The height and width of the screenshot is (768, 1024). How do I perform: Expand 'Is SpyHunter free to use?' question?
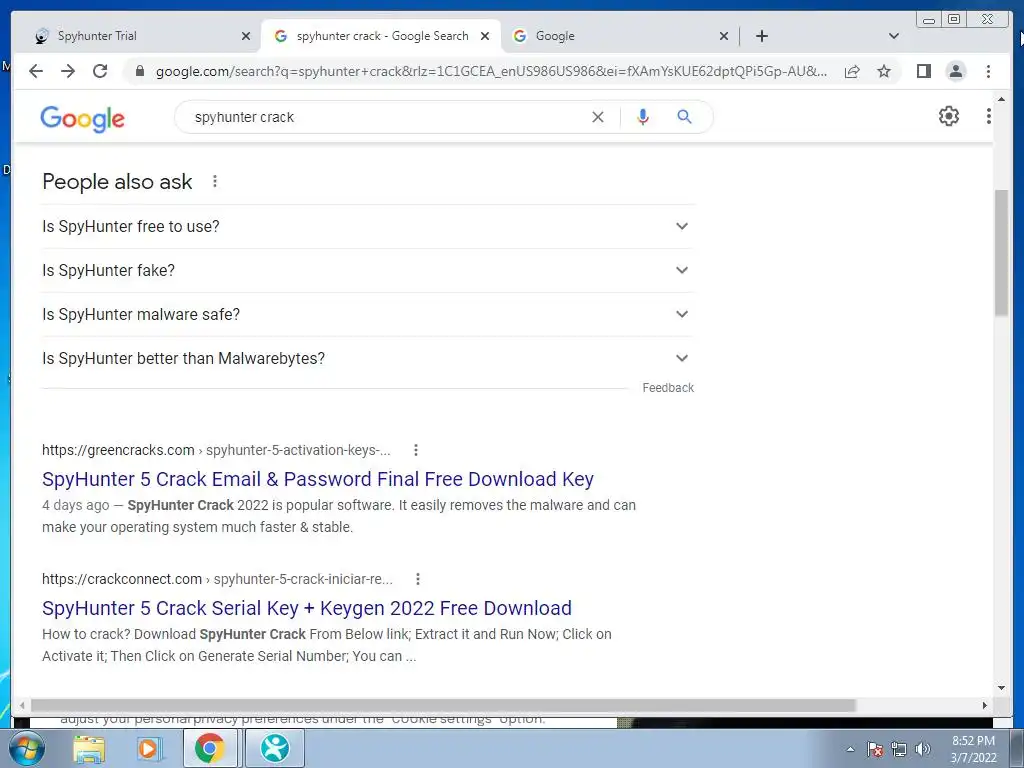(x=368, y=227)
